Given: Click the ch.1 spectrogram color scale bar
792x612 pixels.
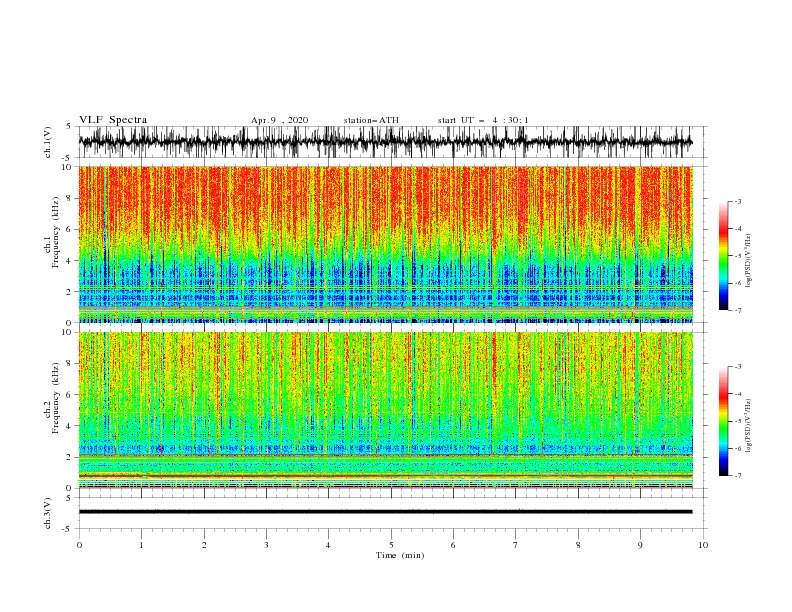Looking at the screenshot, I should click(x=723, y=256).
